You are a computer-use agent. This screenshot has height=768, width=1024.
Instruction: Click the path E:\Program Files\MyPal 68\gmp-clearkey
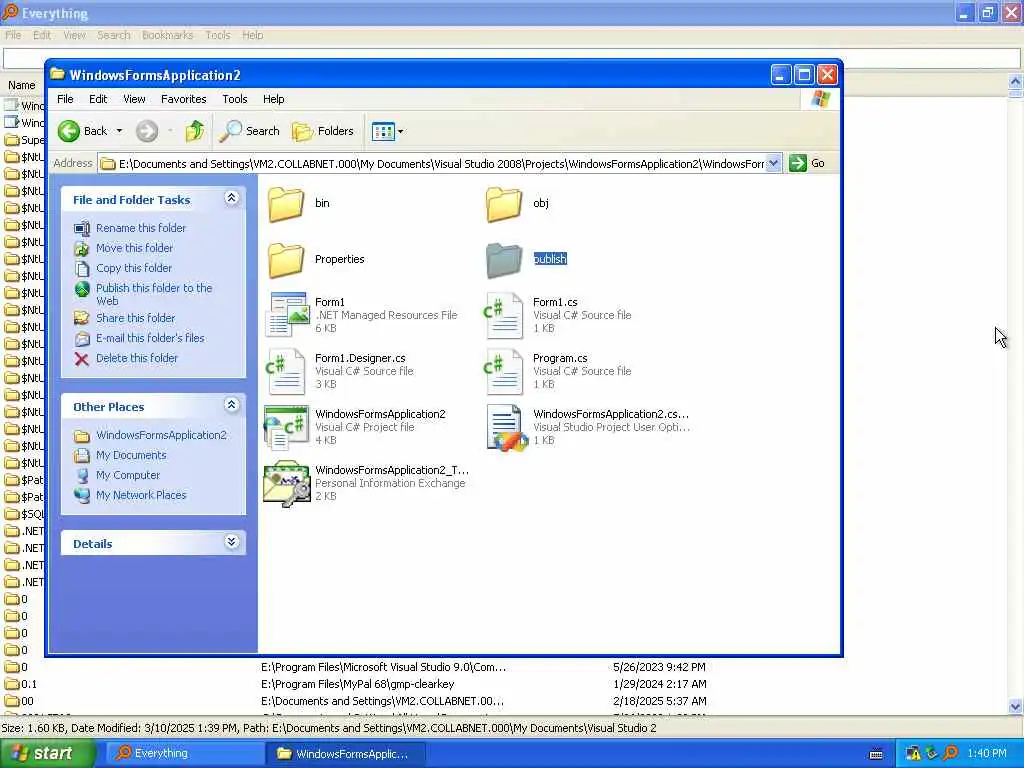click(358, 684)
